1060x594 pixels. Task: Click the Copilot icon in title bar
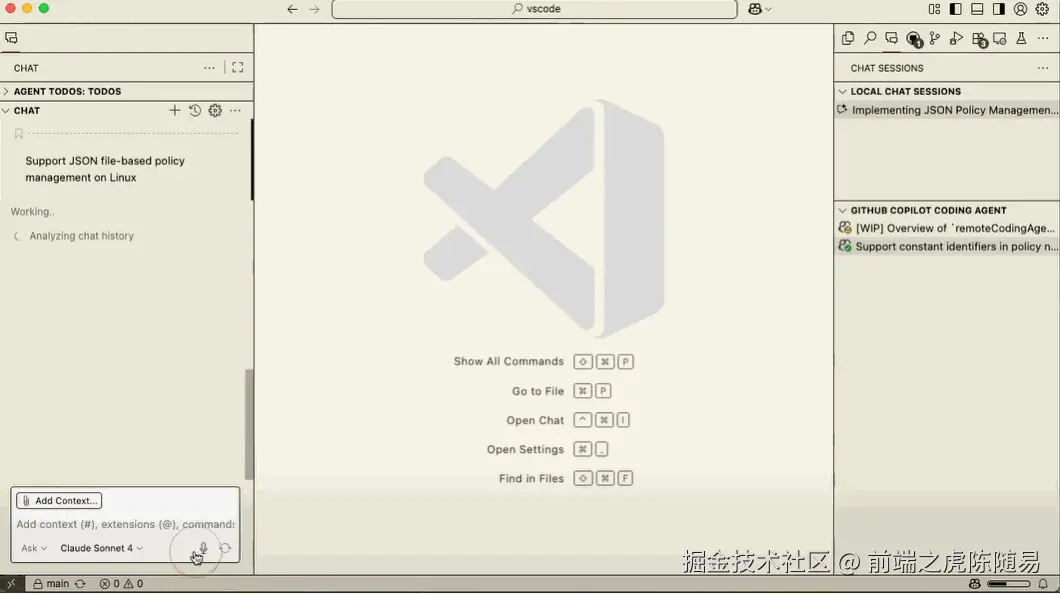click(x=754, y=9)
